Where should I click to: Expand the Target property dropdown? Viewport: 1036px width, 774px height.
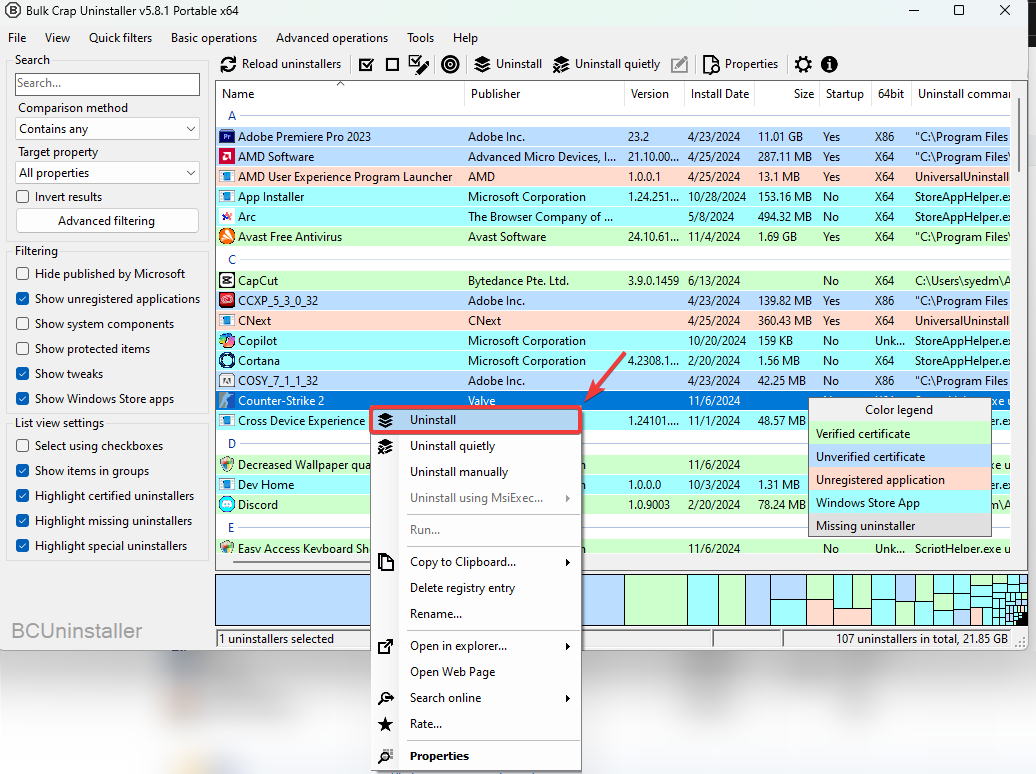point(108,173)
